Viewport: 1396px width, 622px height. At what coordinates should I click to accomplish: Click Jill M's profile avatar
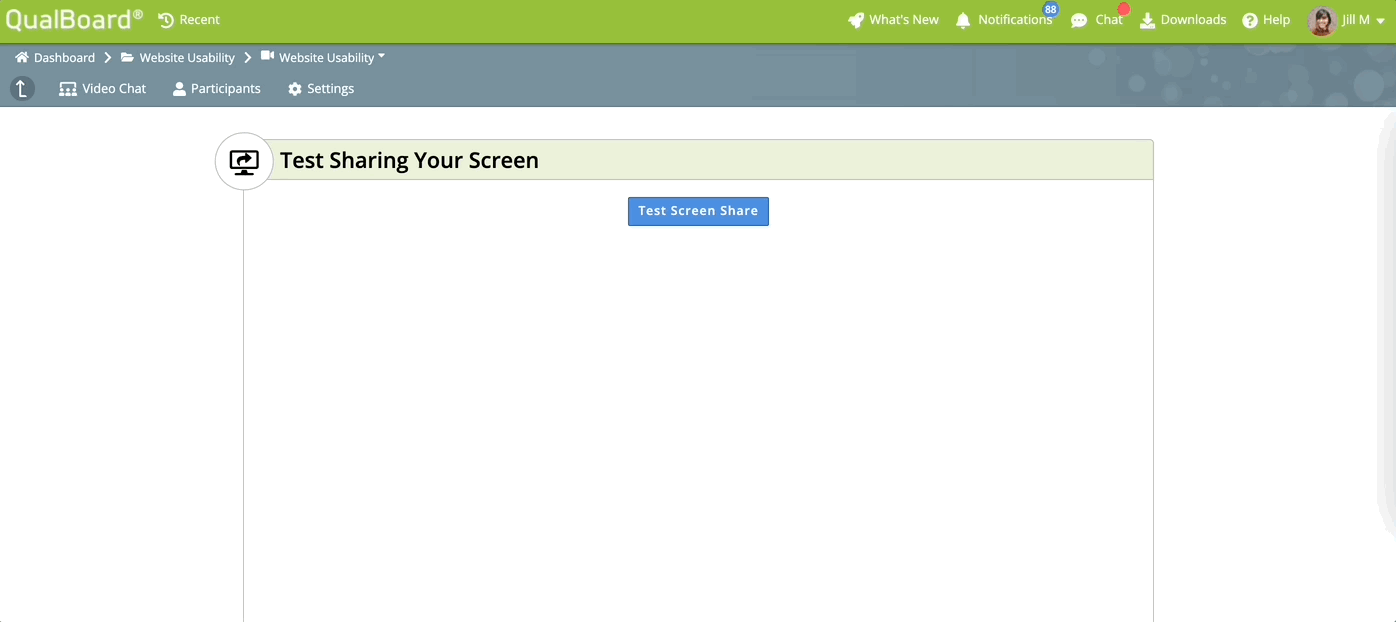pos(1322,21)
